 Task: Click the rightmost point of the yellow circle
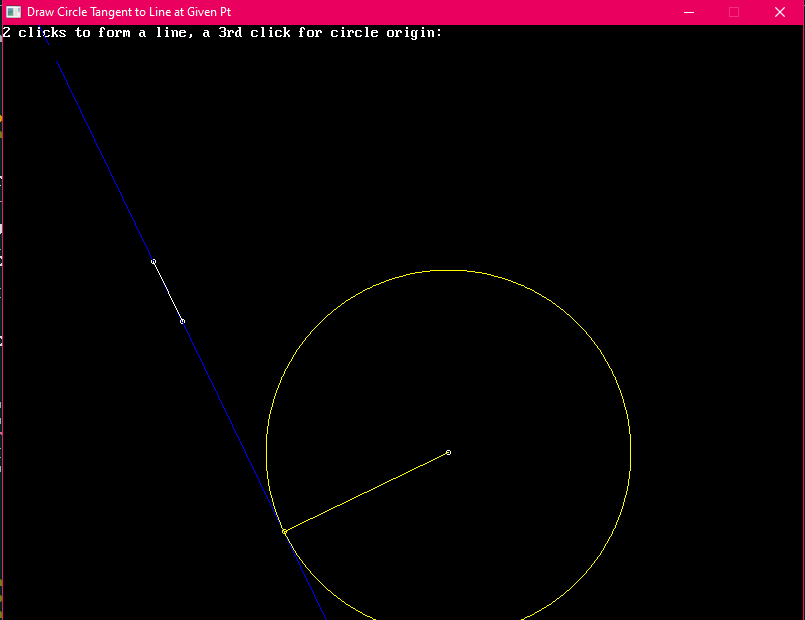tap(631, 453)
